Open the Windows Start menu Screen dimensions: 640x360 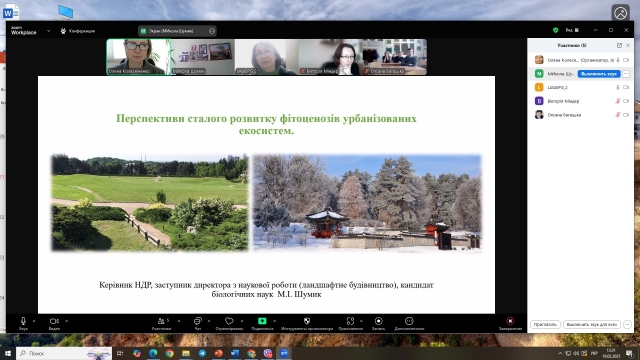(7, 353)
